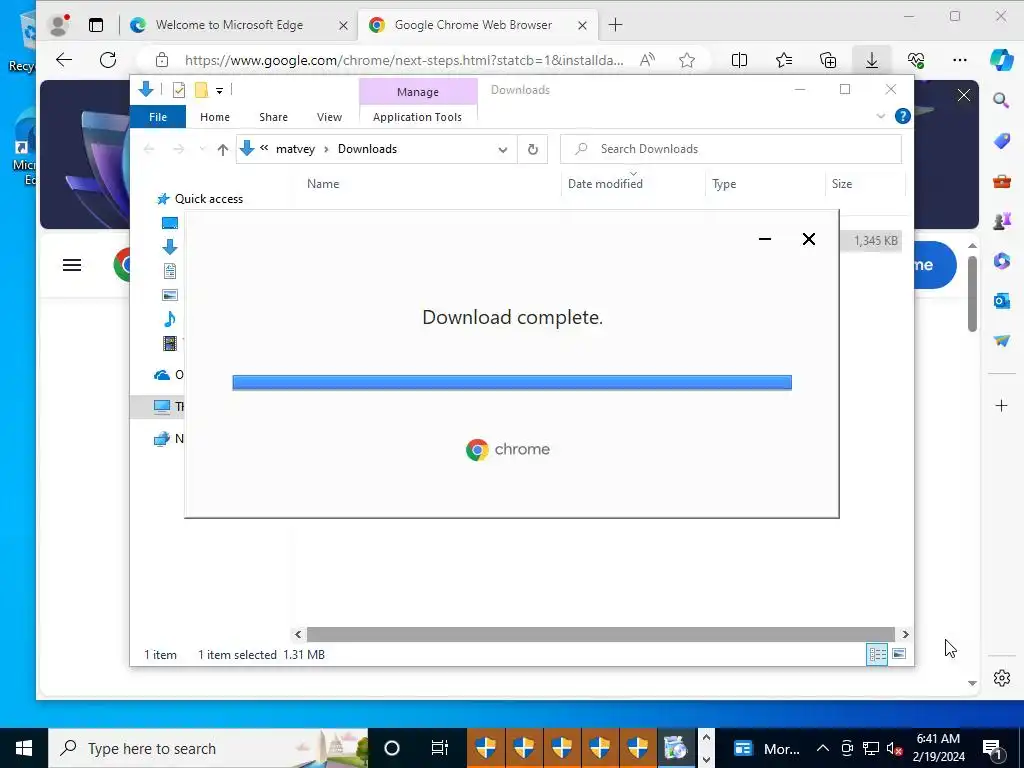Image resolution: width=1024 pixels, height=768 pixels.
Task: Open Edge Collections icon
Action: coord(827,60)
